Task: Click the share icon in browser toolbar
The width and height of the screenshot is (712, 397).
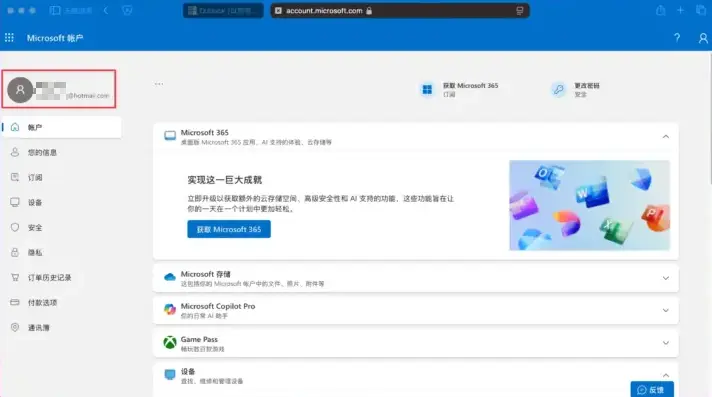Action: click(661, 10)
